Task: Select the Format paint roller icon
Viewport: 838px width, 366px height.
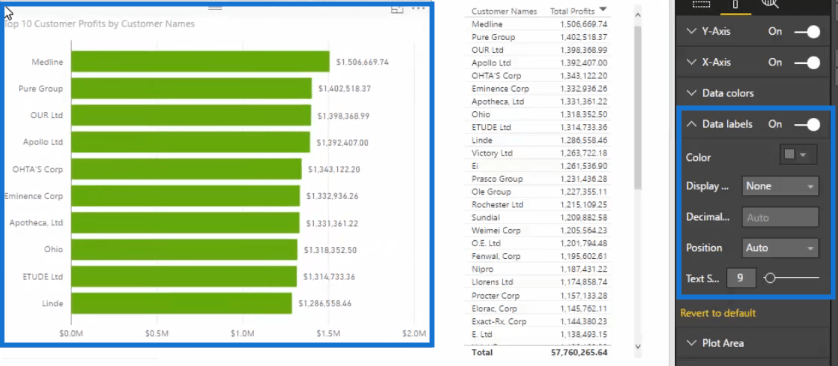Action: coord(735,4)
